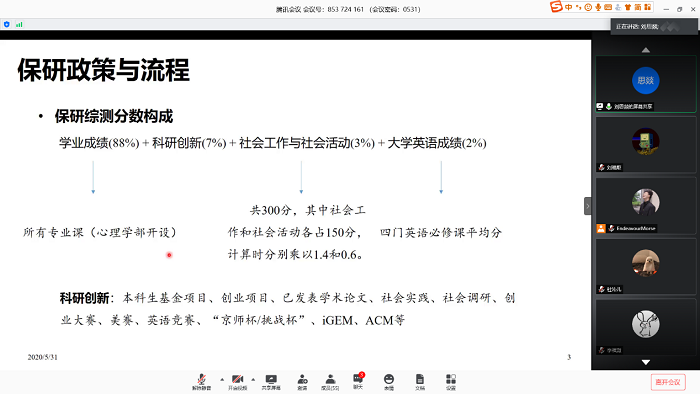Open the Invite participants icon
The height and width of the screenshot is (394, 700).
(x=302, y=382)
